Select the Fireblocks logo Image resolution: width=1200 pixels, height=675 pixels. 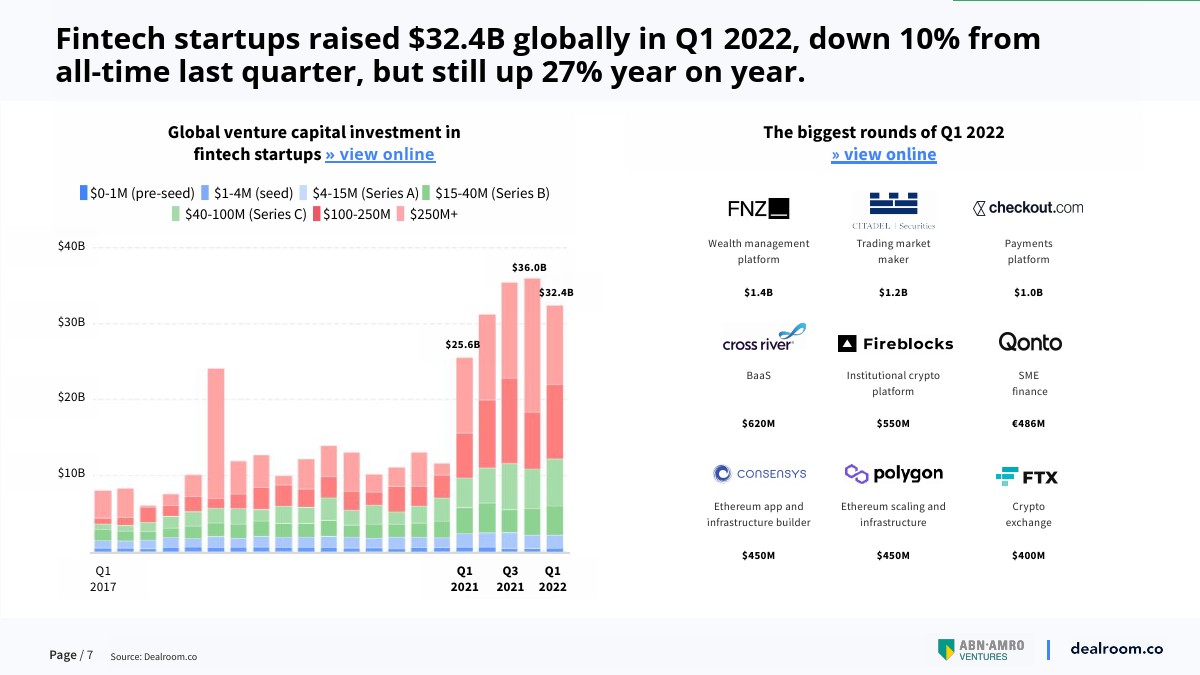point(894,344)
